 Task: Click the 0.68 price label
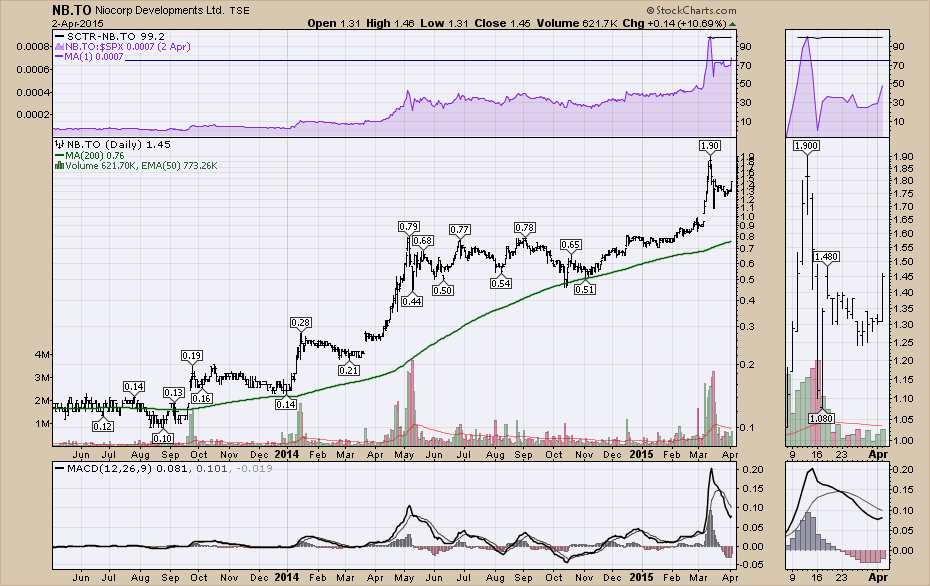[x=422, y=240]
